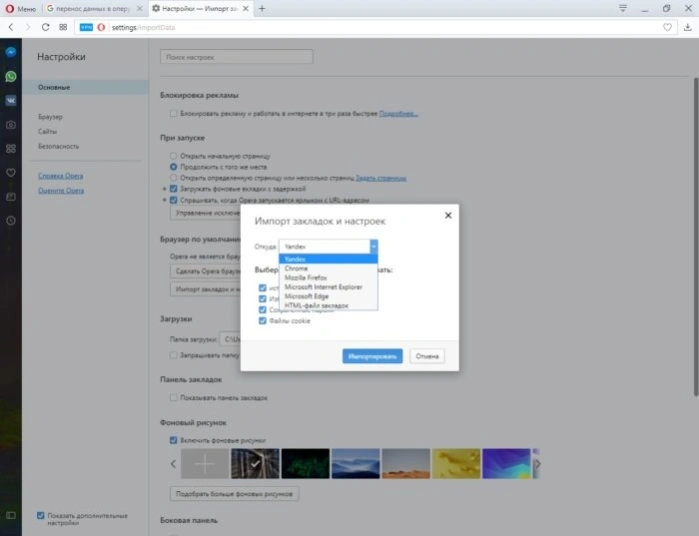Click the red Opera icon in address bar
The width and height of the screenshot is (699, 536).
(101, 27)
